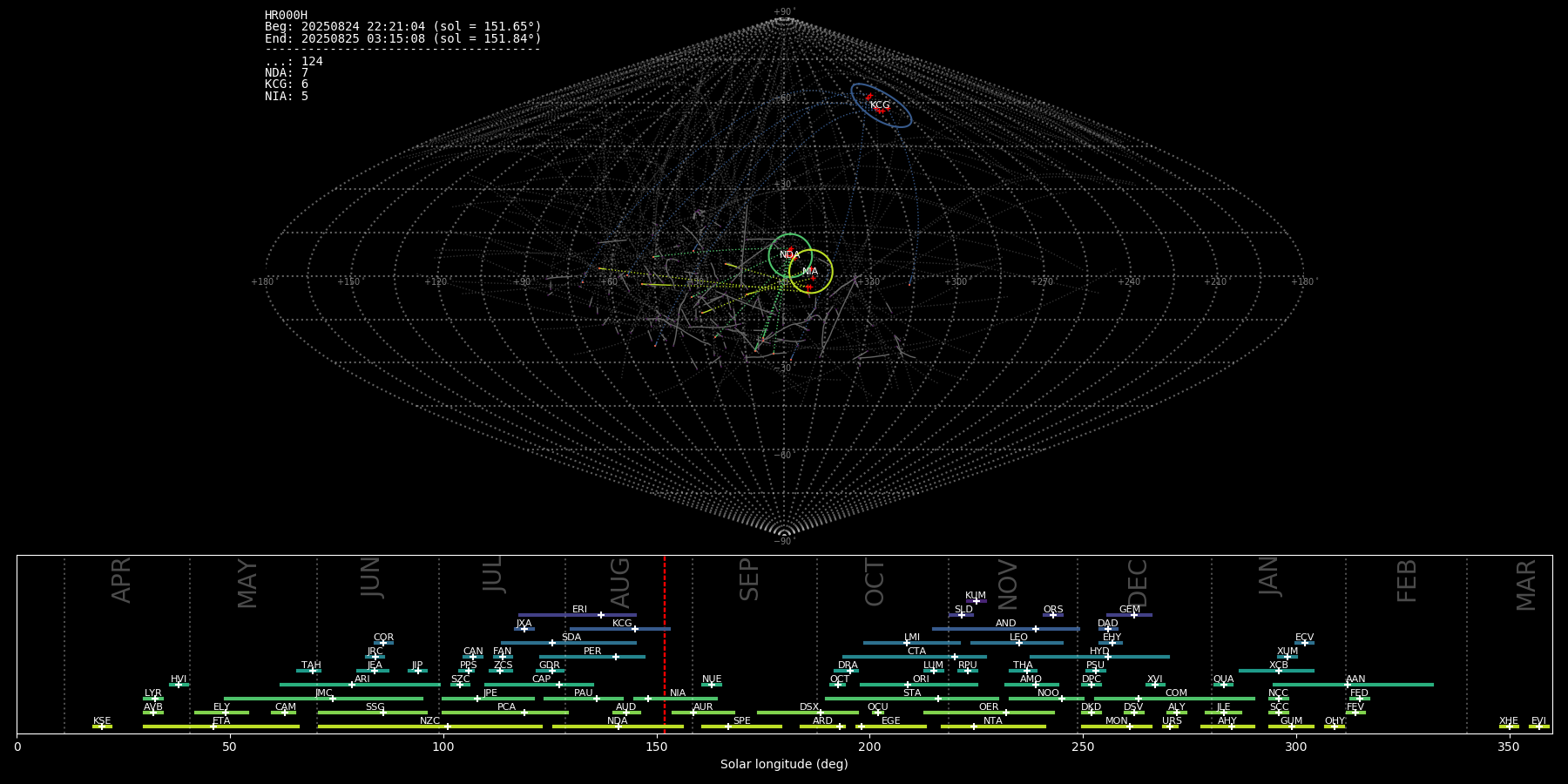Image resolution: width=1568 pixels, height=784 pixels.
Task: Click the SPE shower bar in the timeline
Action: (x=742, y=727)
